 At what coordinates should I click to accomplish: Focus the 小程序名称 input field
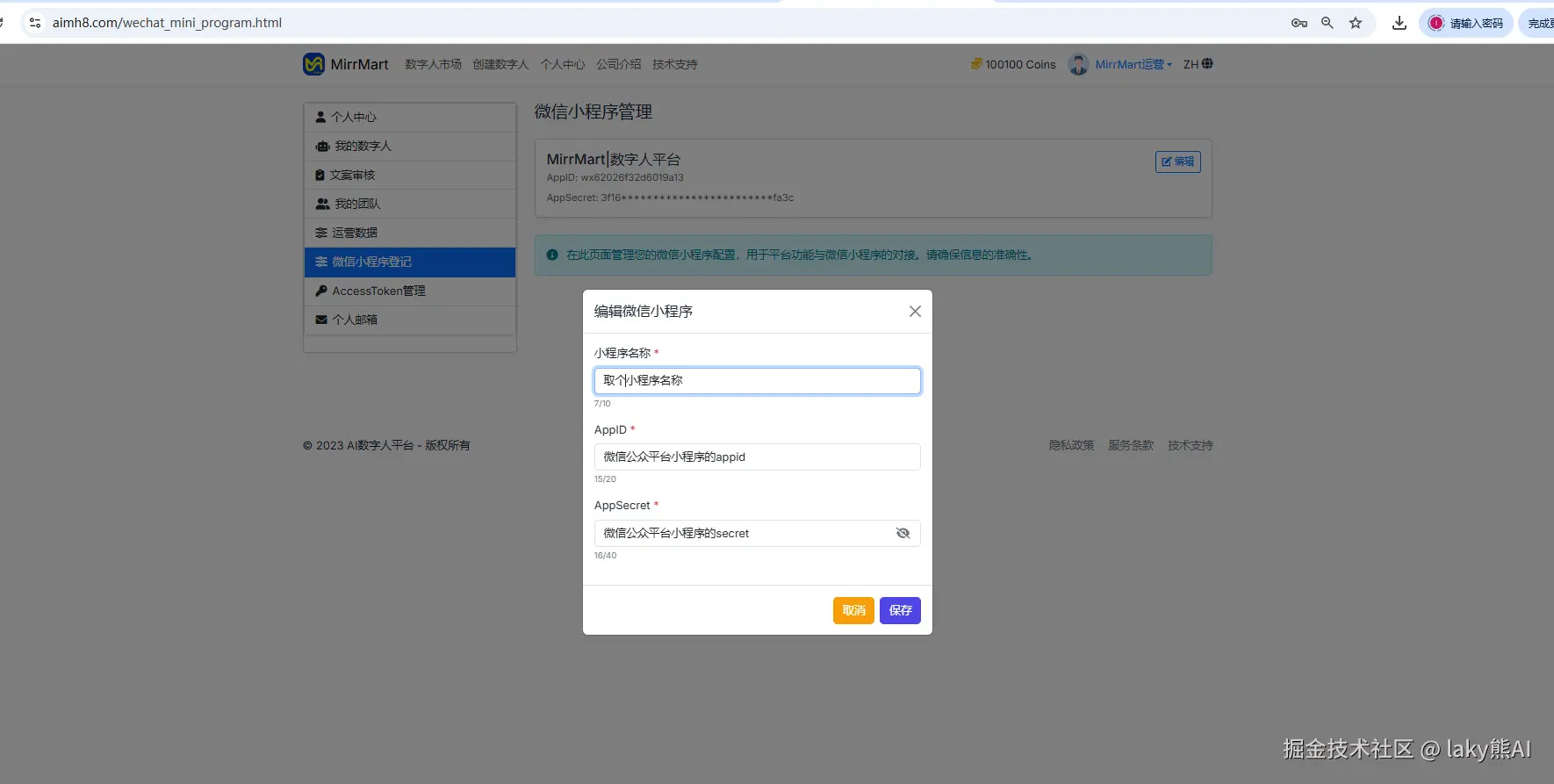tap(758, 380)
